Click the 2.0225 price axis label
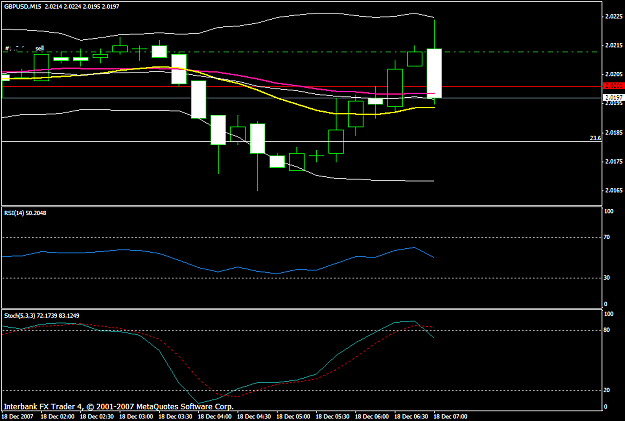 pos(613,17)
